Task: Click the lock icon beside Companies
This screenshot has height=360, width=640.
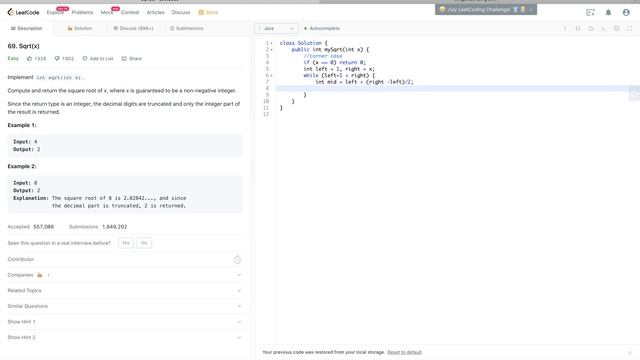Action: click(x=40, y=275)
